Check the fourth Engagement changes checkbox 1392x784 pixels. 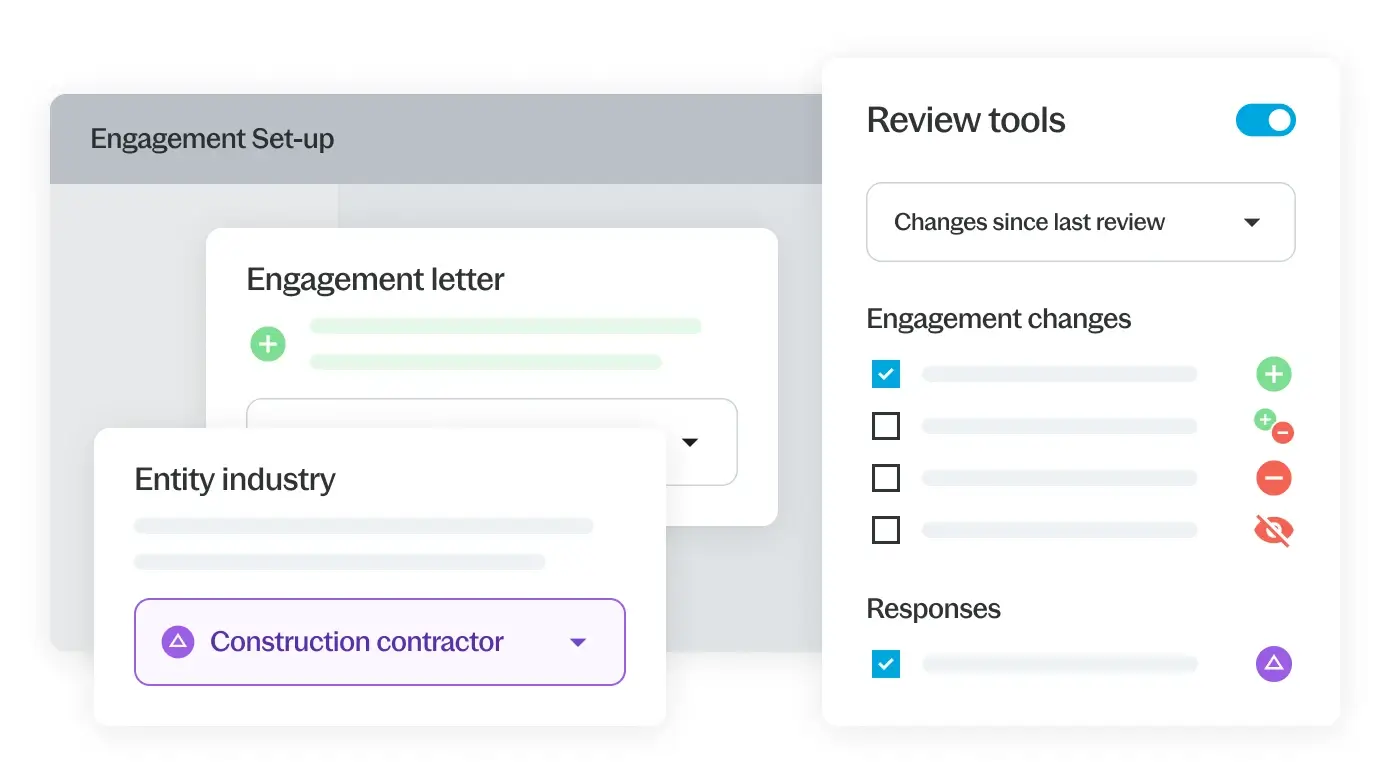pyautogui.click(x=886, y=530)
